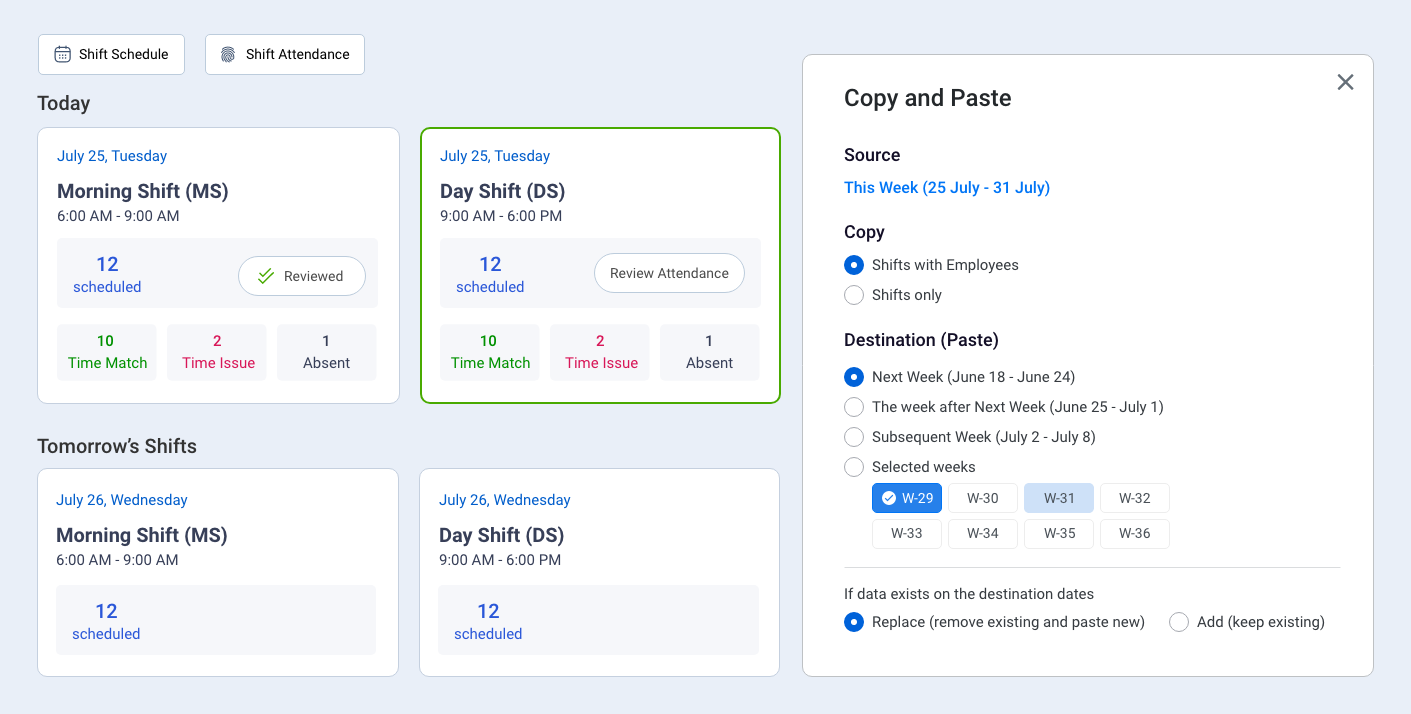The image size is (1411, 714).
Task: Toggle week W-31 chip
Action: pyautogui.click(x=1059, y=498)
